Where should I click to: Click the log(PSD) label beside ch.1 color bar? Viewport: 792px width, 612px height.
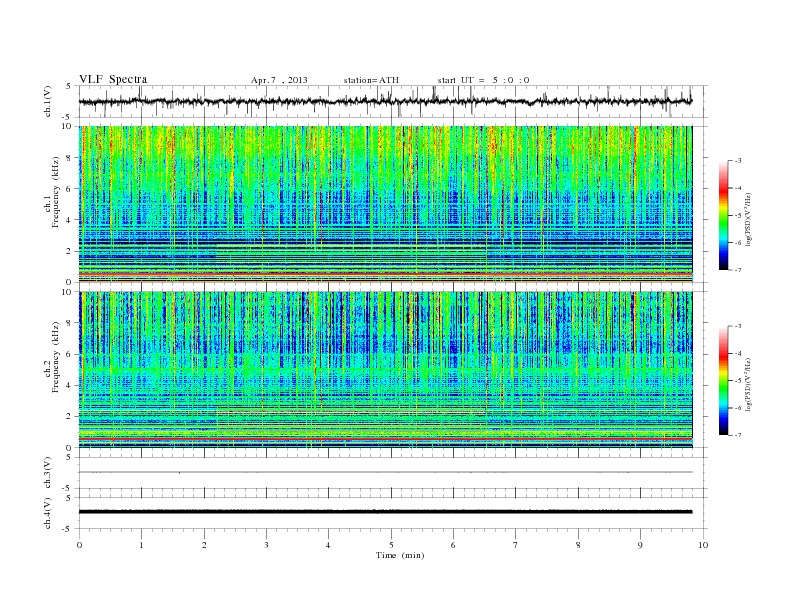(750, 220)
